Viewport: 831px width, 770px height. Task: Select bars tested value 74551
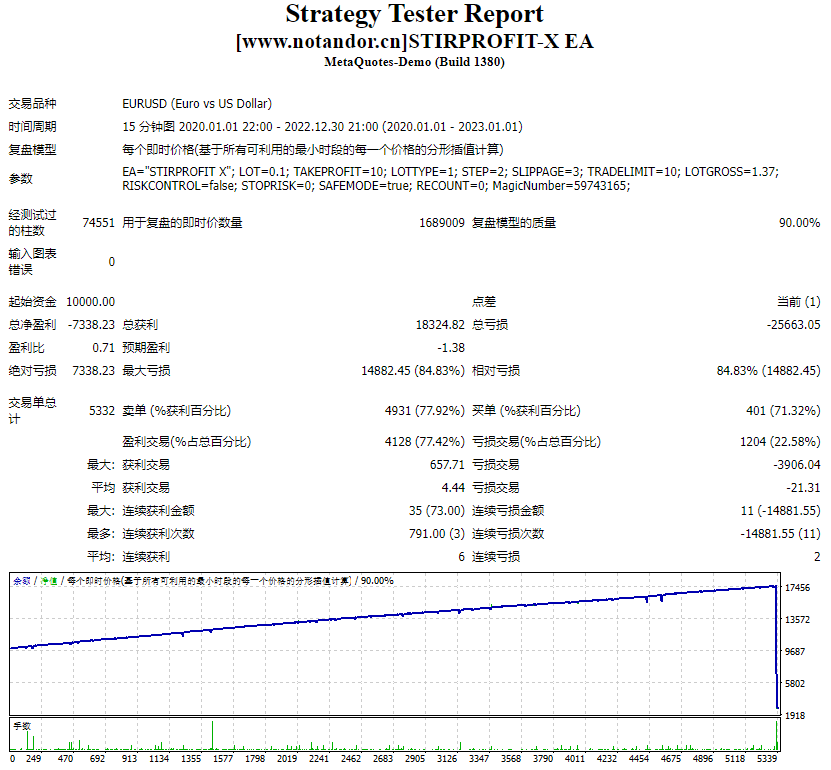(x=99, y=223)
